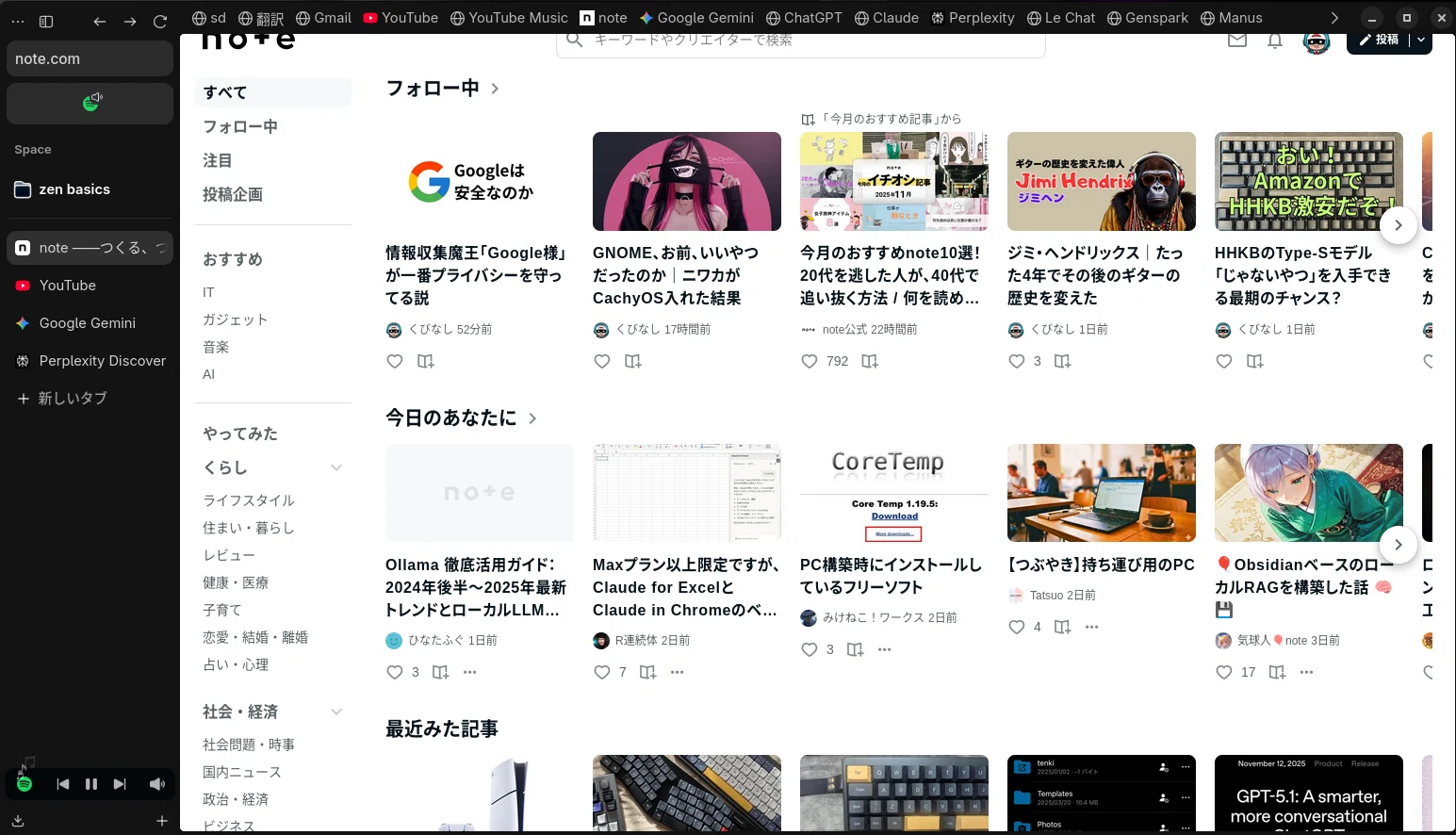
Task: Click the search magnifier icon
Action: coord(574,41)
